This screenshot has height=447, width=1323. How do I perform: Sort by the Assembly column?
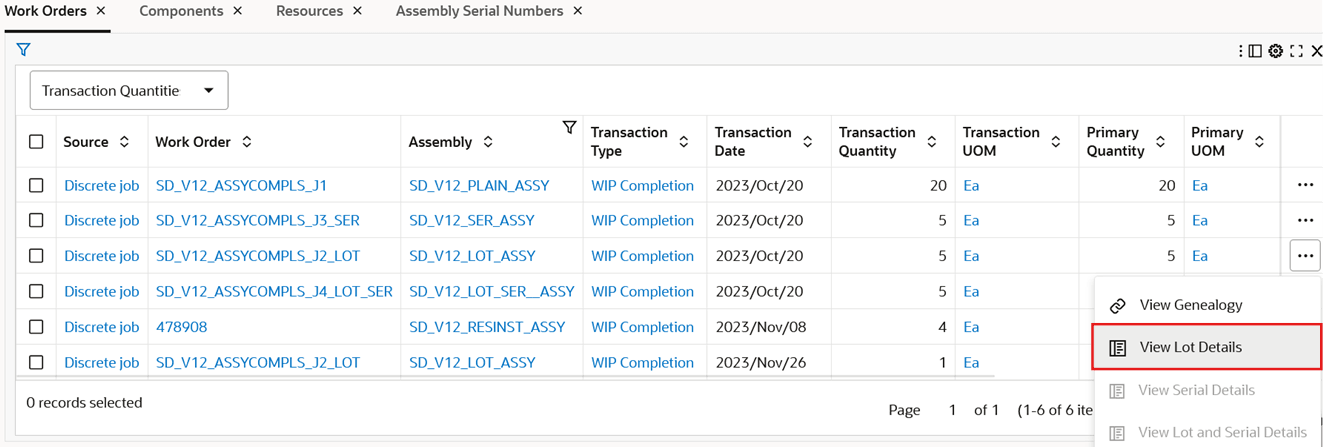point(488,142)
